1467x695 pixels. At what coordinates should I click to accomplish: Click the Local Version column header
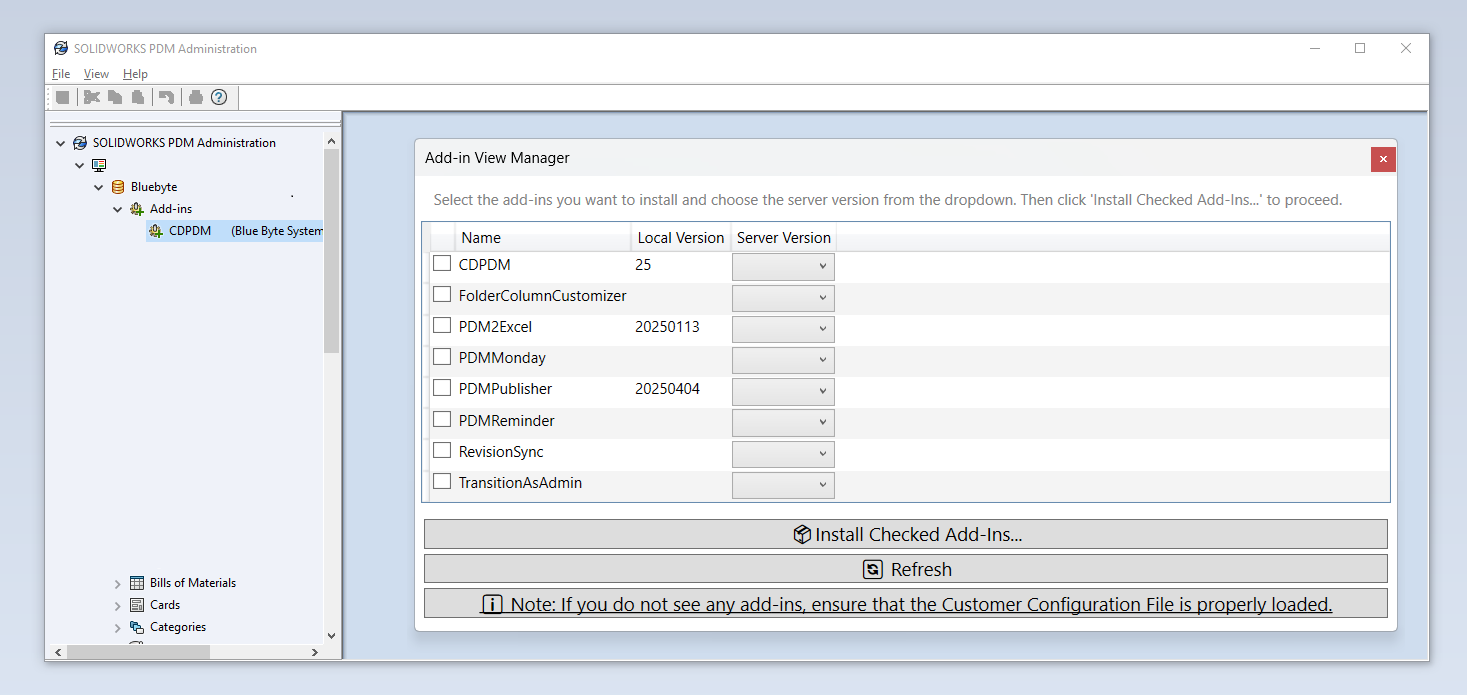pos(681,238)
